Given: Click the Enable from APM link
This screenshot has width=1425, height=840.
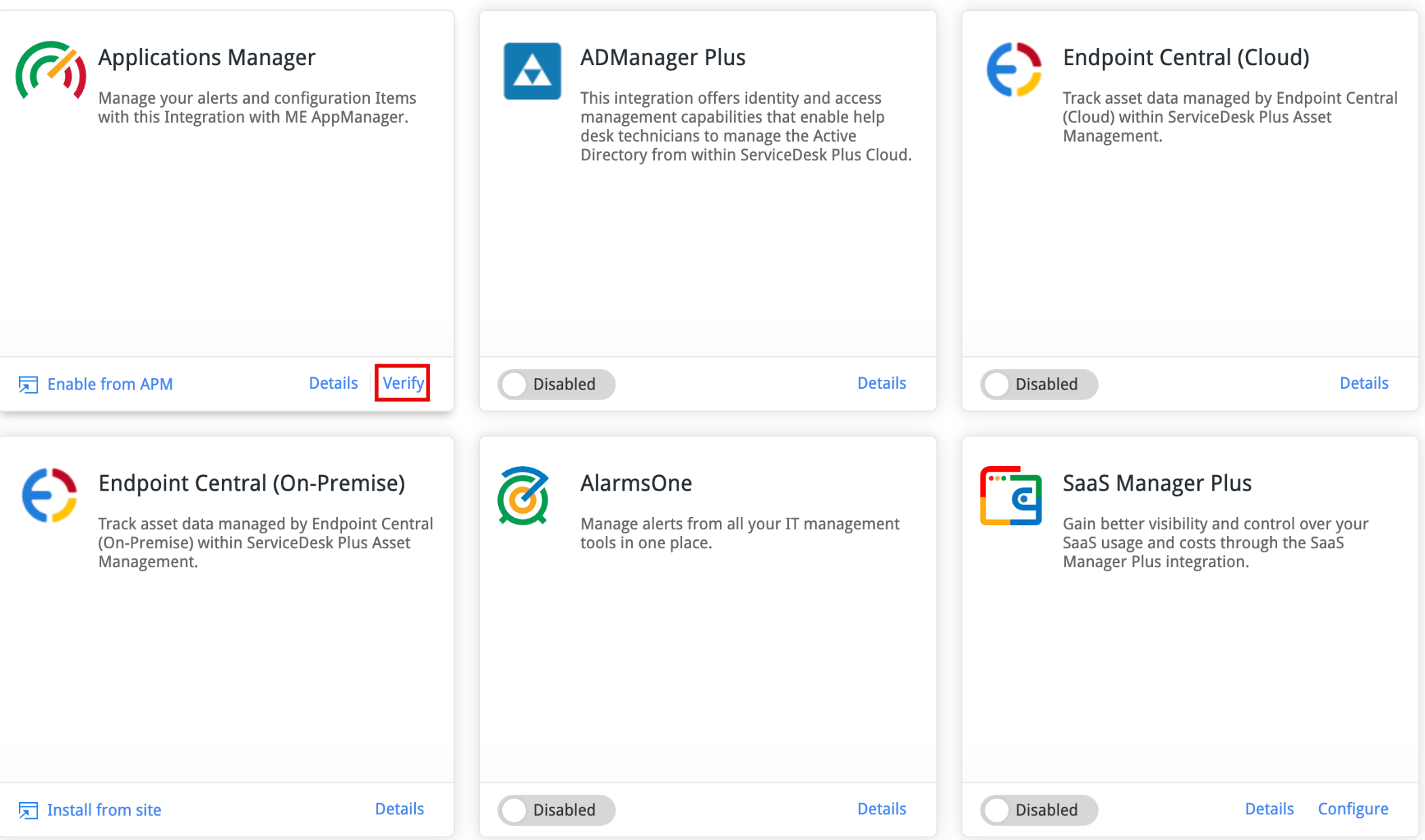Looking at the screenshot, I should 110,384.
